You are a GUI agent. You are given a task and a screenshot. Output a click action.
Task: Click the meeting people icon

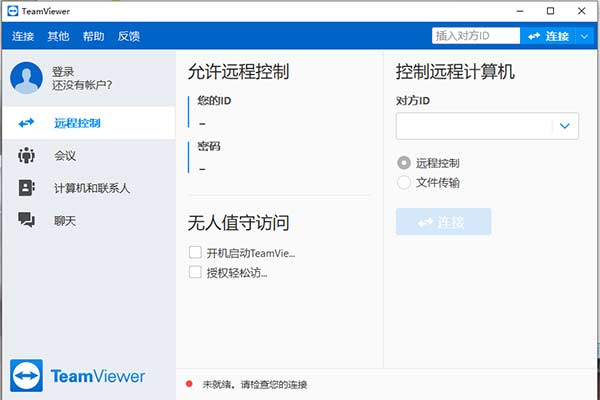click(26, 155)
